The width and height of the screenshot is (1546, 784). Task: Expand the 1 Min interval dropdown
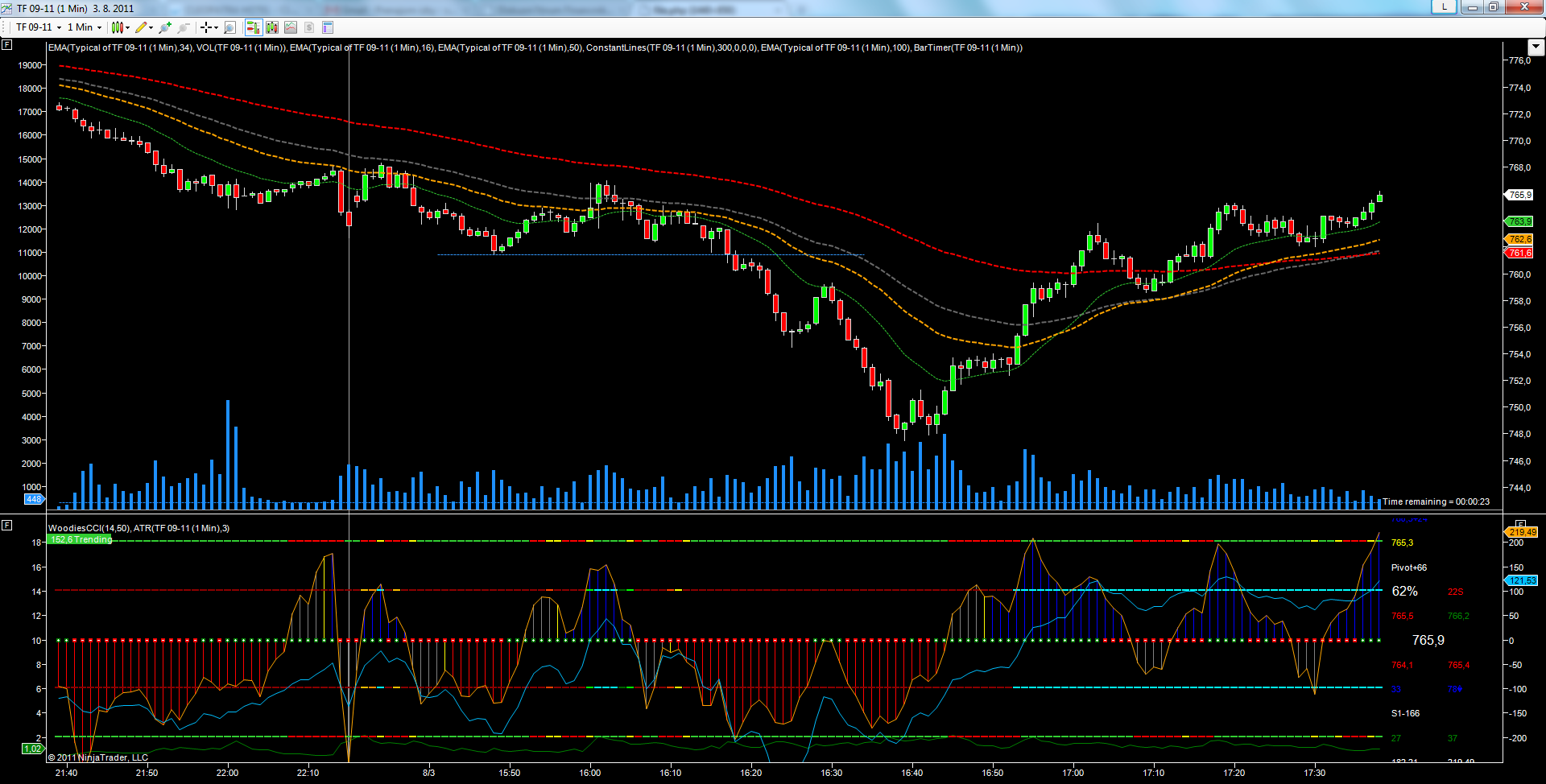point(85,27)
